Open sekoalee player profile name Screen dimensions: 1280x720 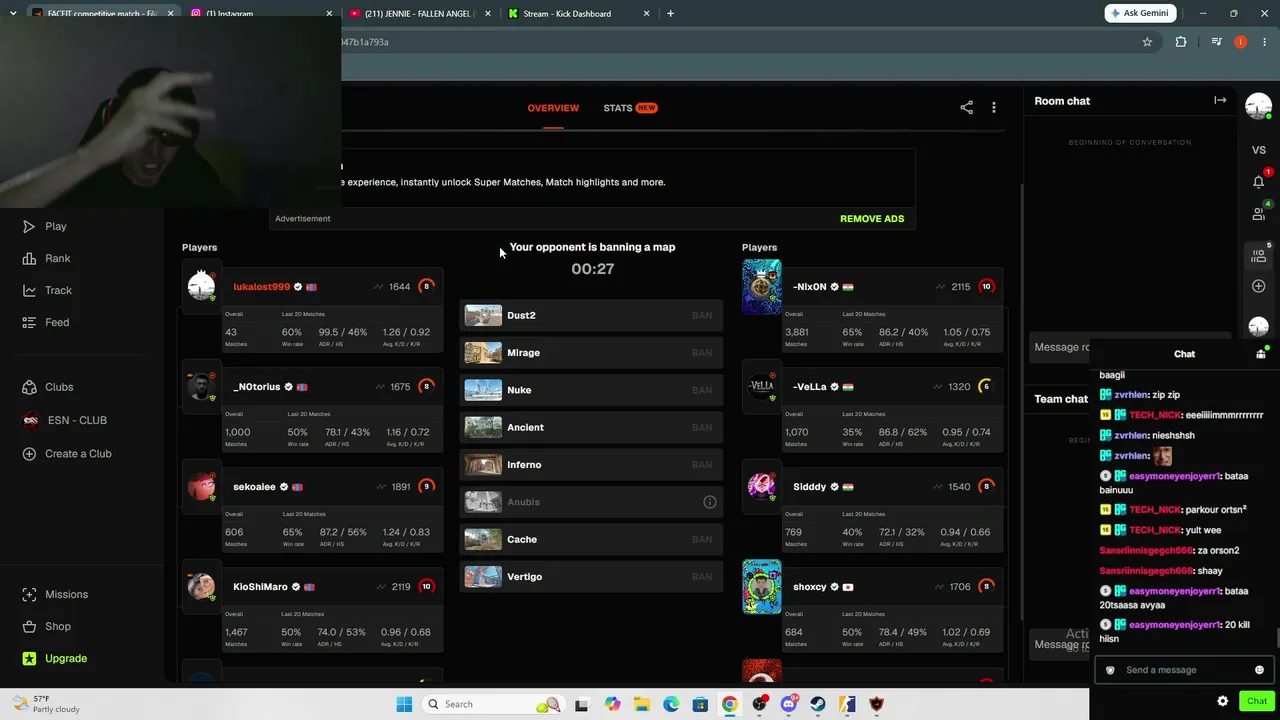pyautogui.click(x=254, y=487)
